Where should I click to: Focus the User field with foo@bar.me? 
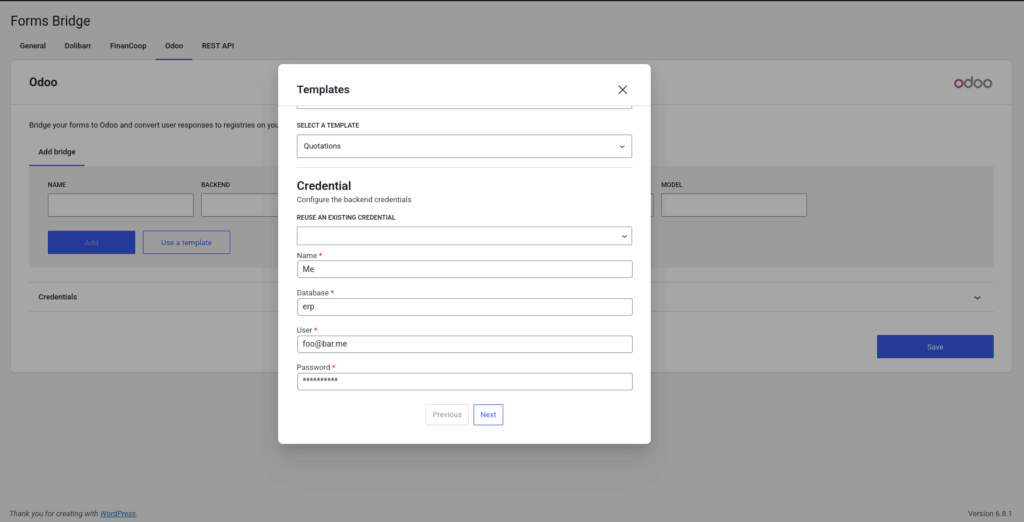(464, 344)
